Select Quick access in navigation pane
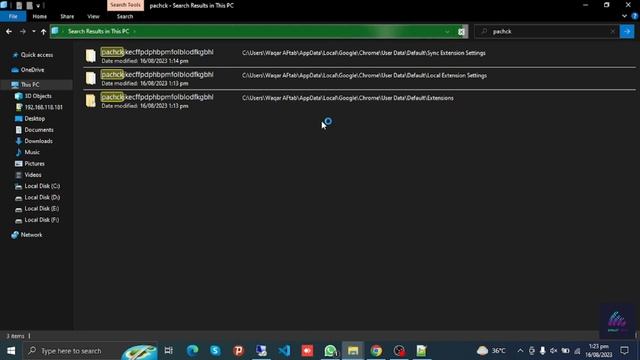Viewport: 640px width, 360px height. pos(37,55)
